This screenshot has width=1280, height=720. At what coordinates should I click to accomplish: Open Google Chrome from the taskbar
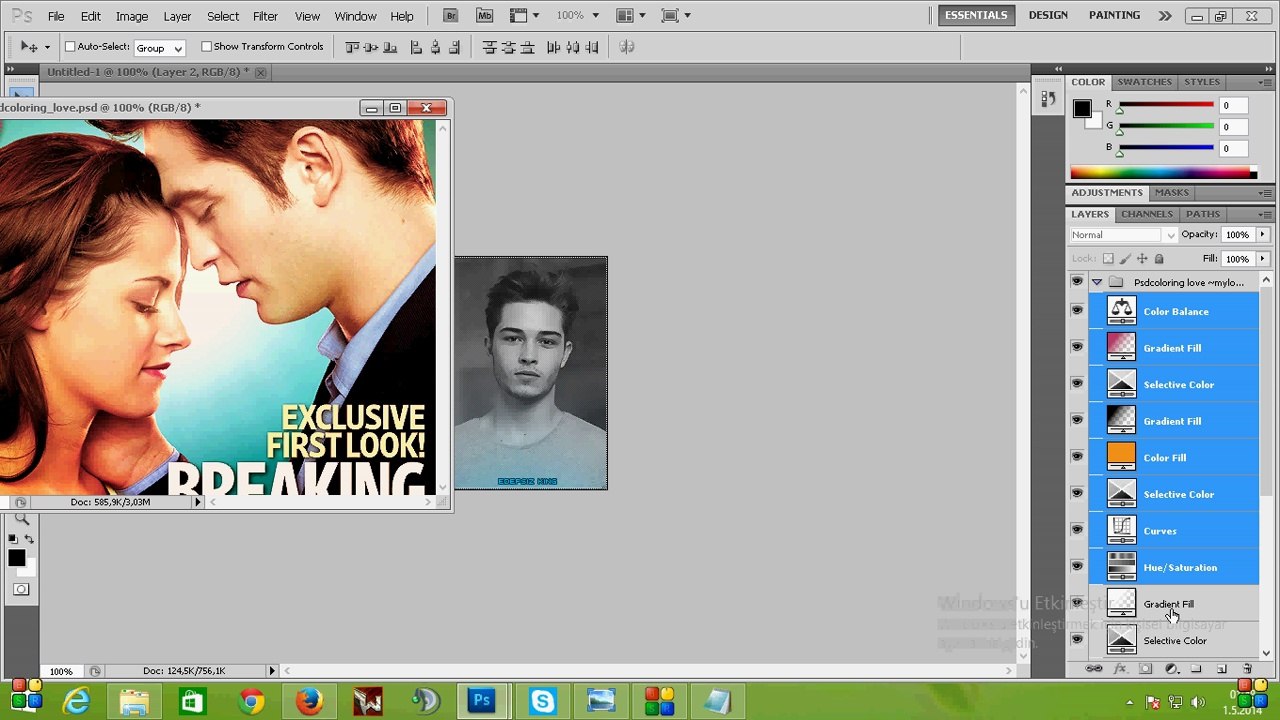tap(252, 701)
